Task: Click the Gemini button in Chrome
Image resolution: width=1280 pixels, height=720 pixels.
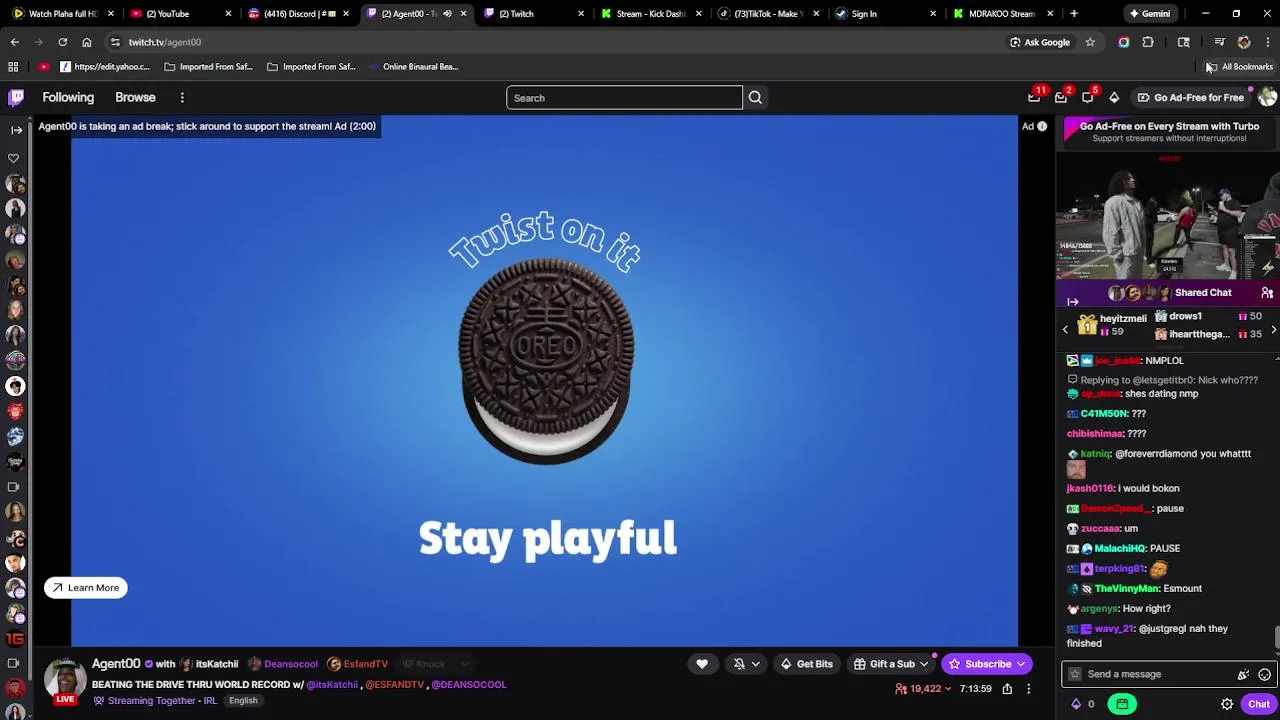Action: coord(1150,14)
